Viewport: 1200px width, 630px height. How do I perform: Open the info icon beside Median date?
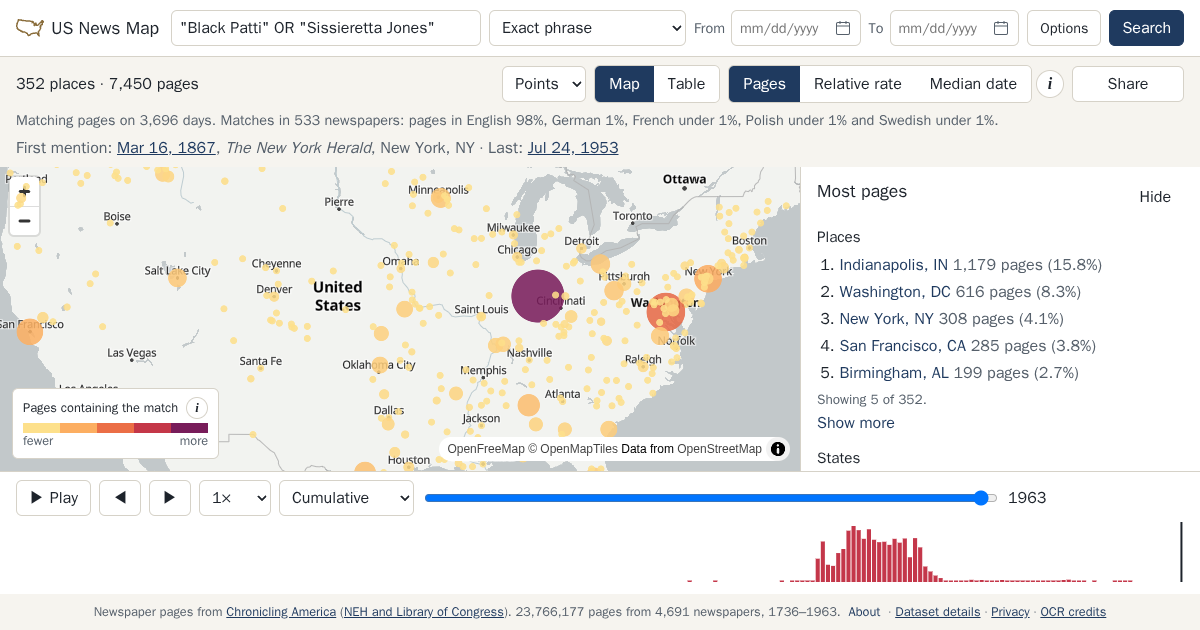pos(1049,84)
